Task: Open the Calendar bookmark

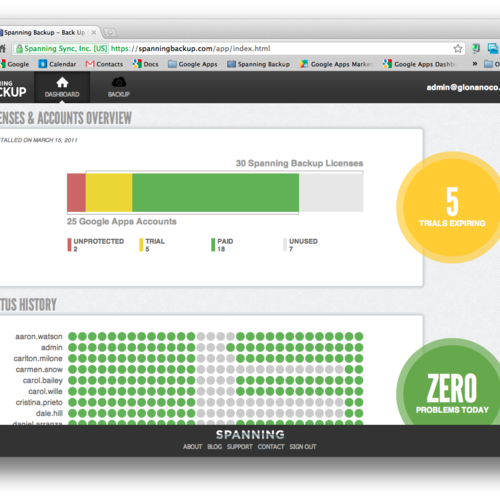Action: (x=57, y=64)
